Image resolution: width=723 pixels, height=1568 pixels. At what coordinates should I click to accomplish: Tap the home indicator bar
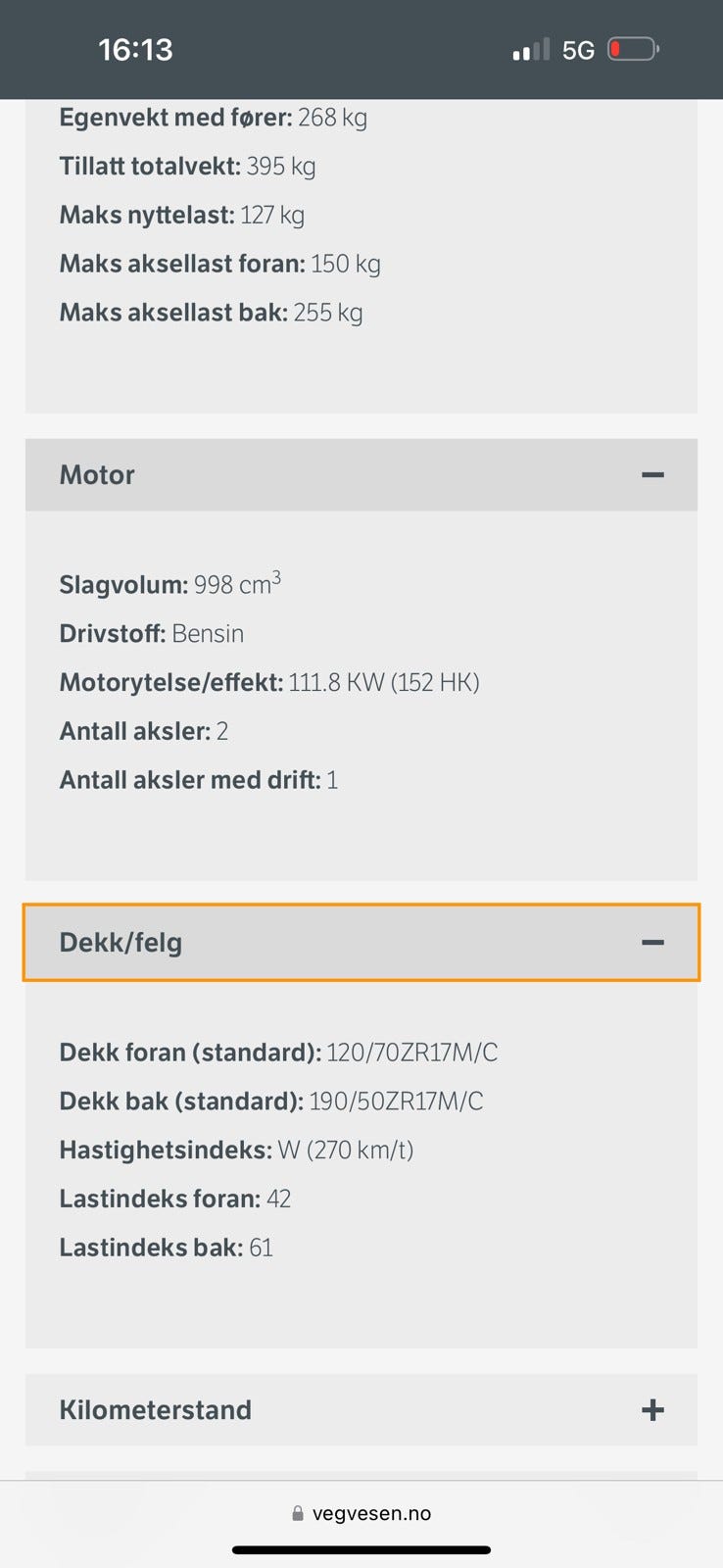(361, 1550)
